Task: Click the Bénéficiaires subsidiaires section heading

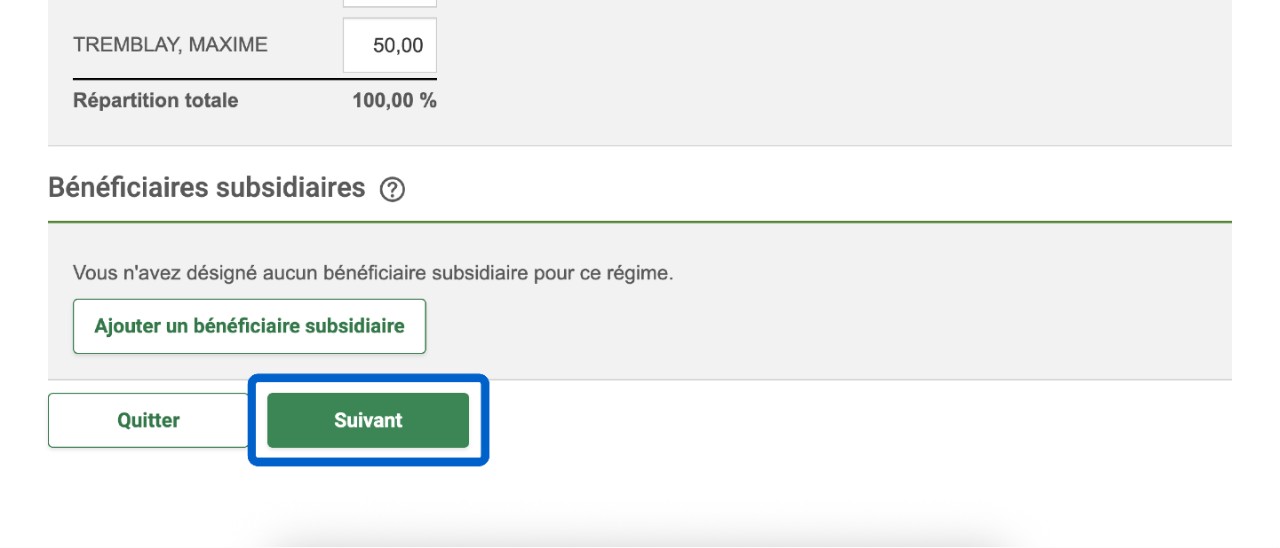Action: pos(206,188)
